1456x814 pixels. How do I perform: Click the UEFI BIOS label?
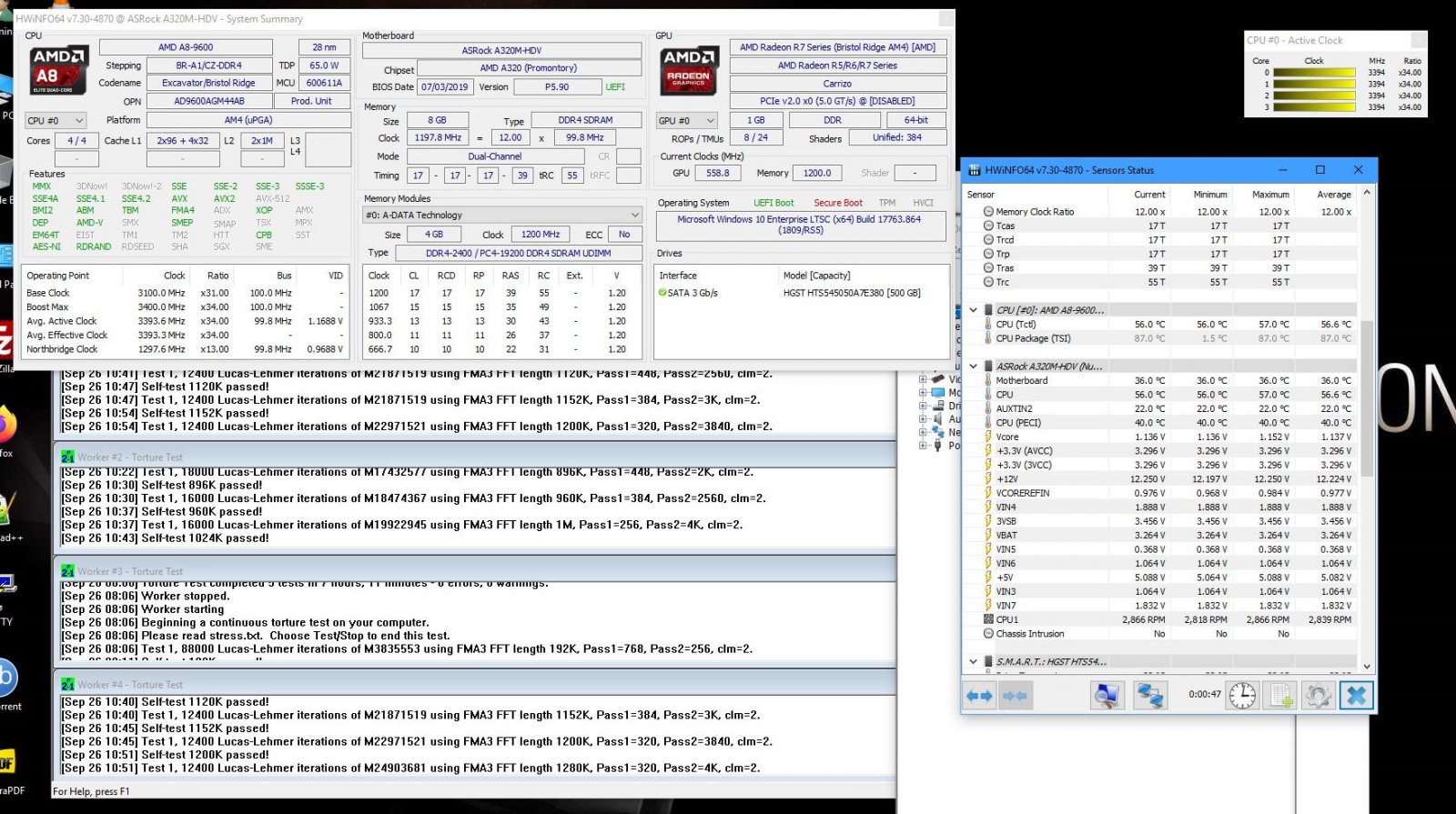pyautogui.click(x=616, y=87)
